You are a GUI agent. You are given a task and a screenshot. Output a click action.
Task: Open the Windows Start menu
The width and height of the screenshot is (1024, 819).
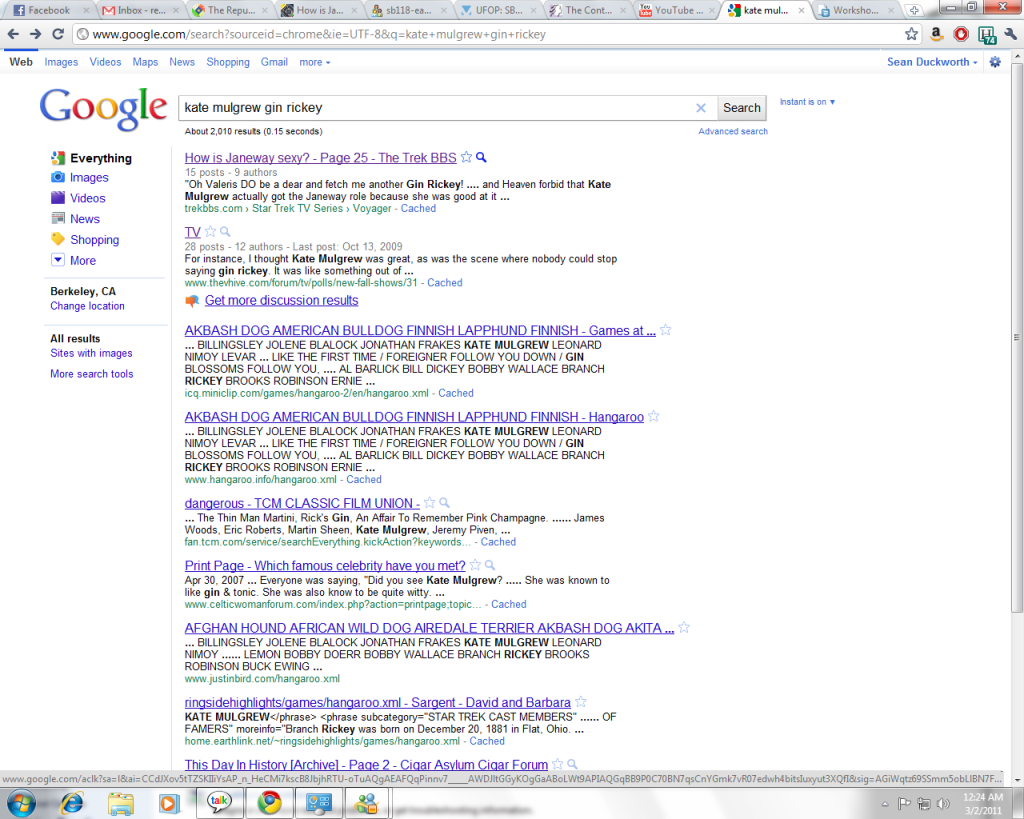coord(20,803)
